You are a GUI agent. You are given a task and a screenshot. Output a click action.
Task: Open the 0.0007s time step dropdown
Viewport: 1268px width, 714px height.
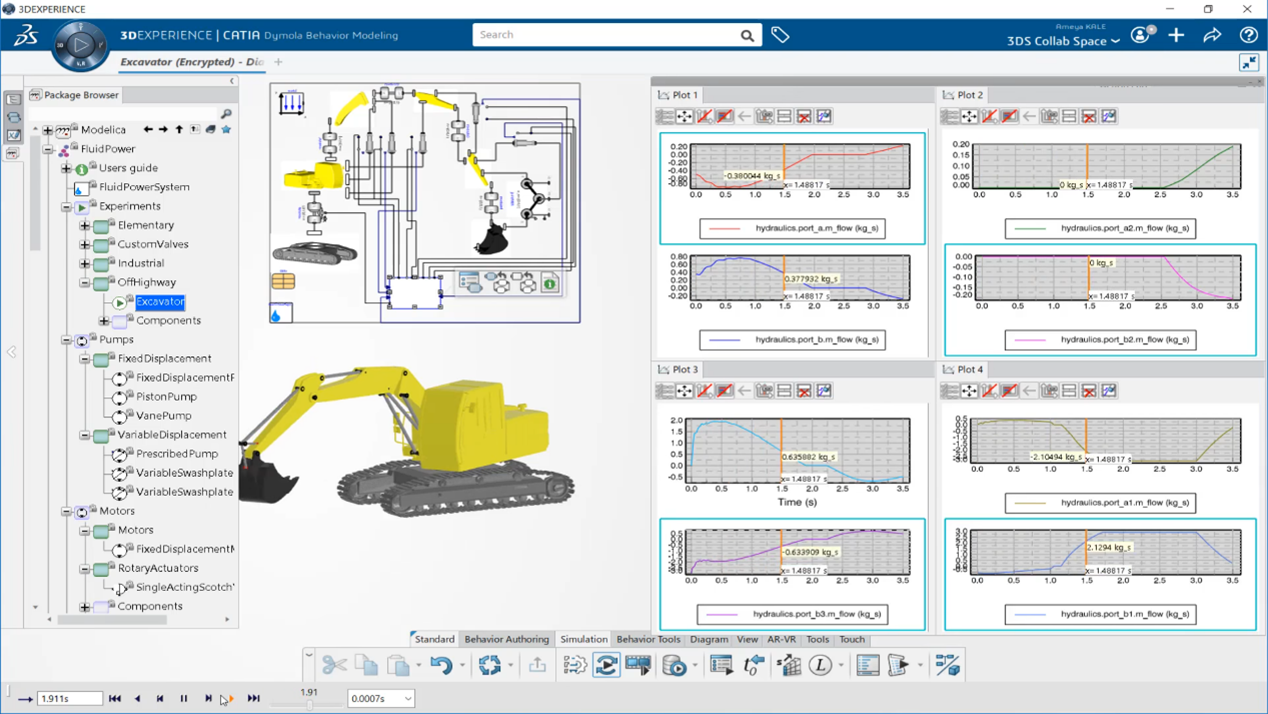[408, 699]
